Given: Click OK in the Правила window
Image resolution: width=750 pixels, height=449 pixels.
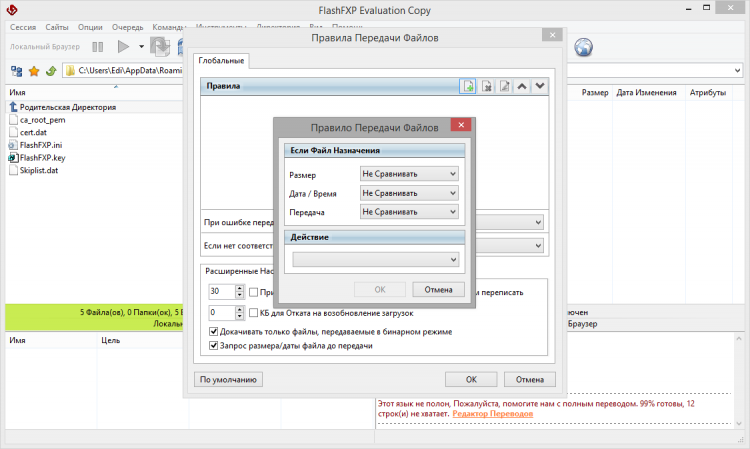Looking at the screenshot, I should [x=471, y=379].
